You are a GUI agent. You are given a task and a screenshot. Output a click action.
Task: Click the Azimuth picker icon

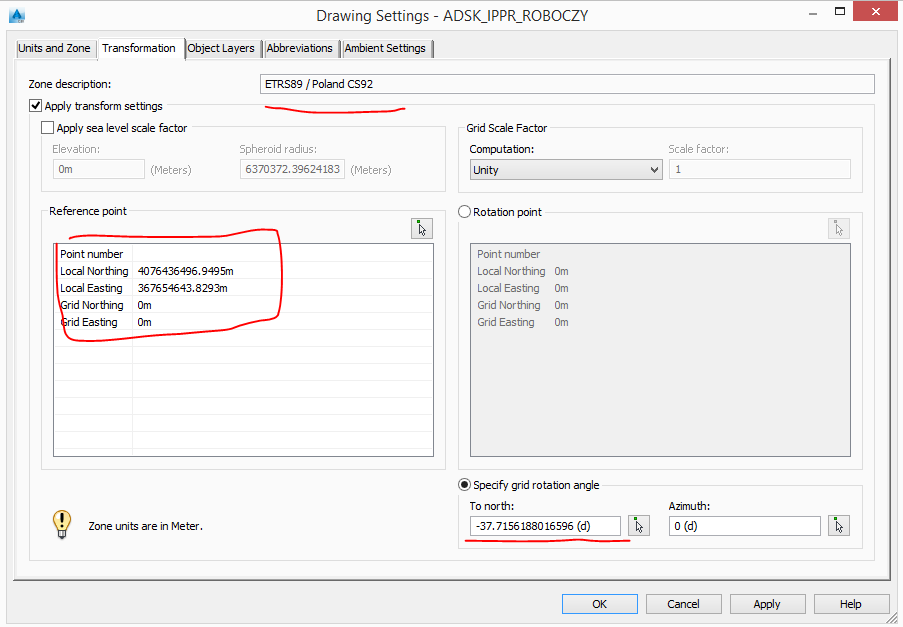tap(838, 525)
